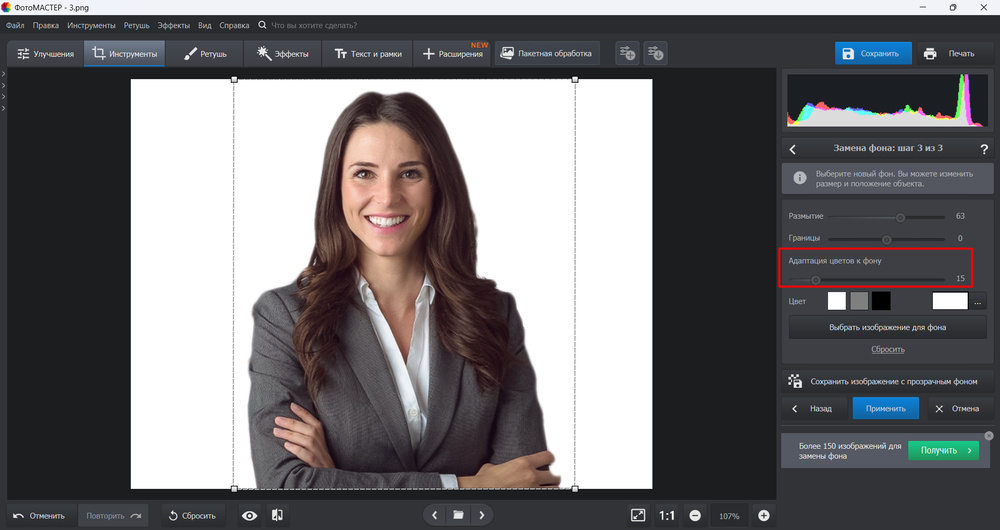Fit image to screen icon
Image resolution: width=1000 pixels, height=530 pixels.
pyautogui.click(x=638, y=515)
